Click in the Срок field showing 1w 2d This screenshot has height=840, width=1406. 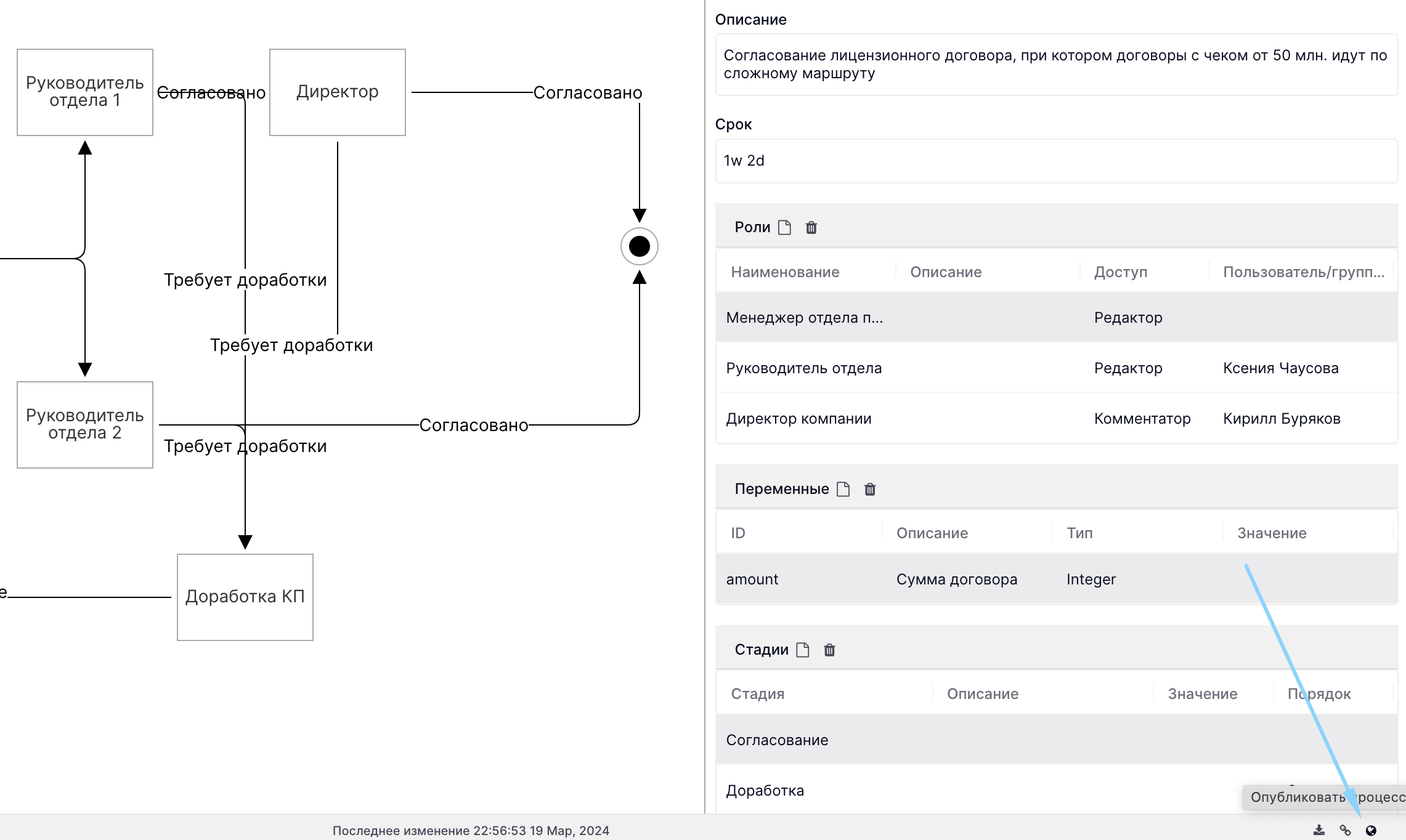coord(1056,161)
